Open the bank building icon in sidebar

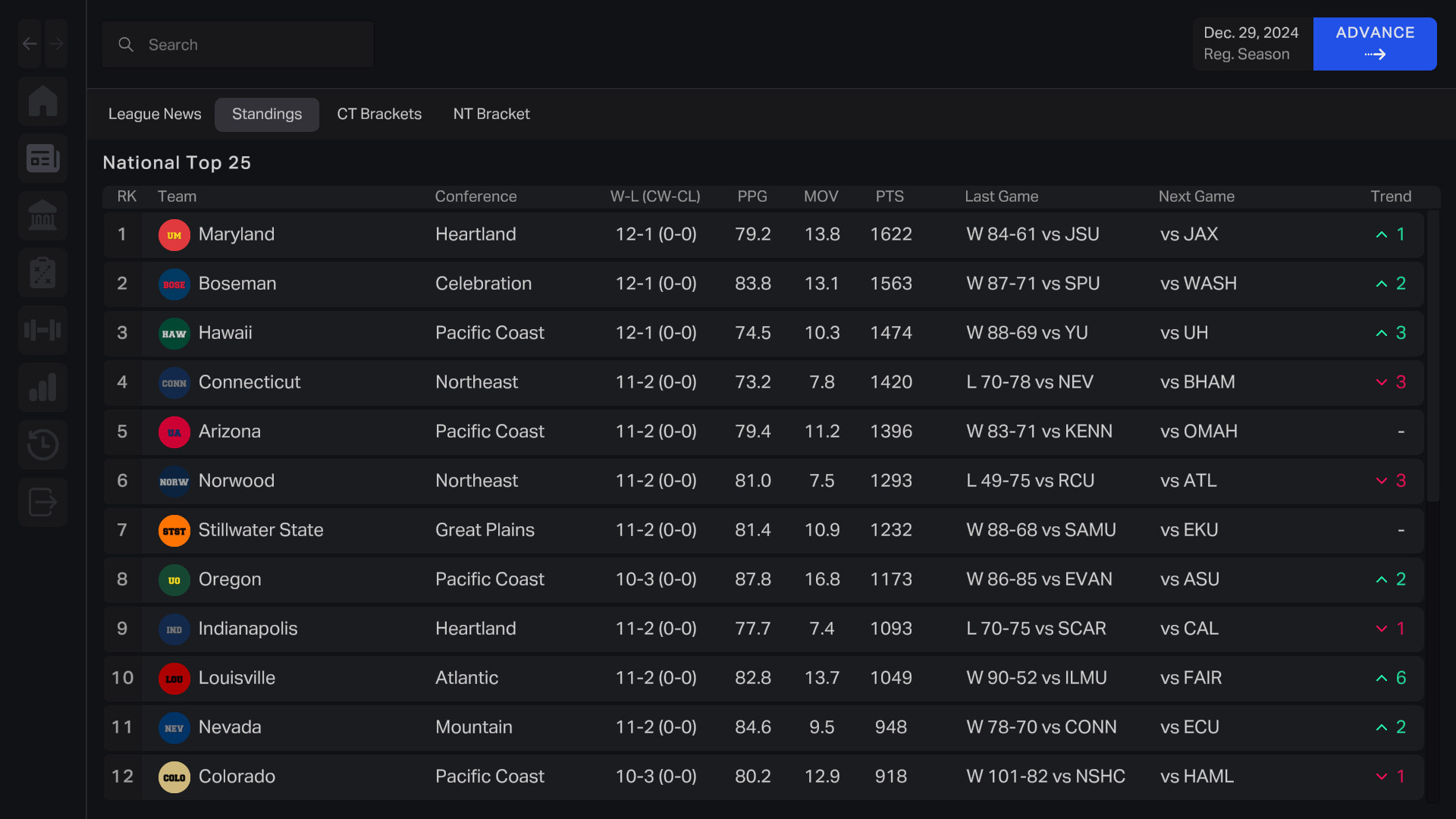pos(42,216)
